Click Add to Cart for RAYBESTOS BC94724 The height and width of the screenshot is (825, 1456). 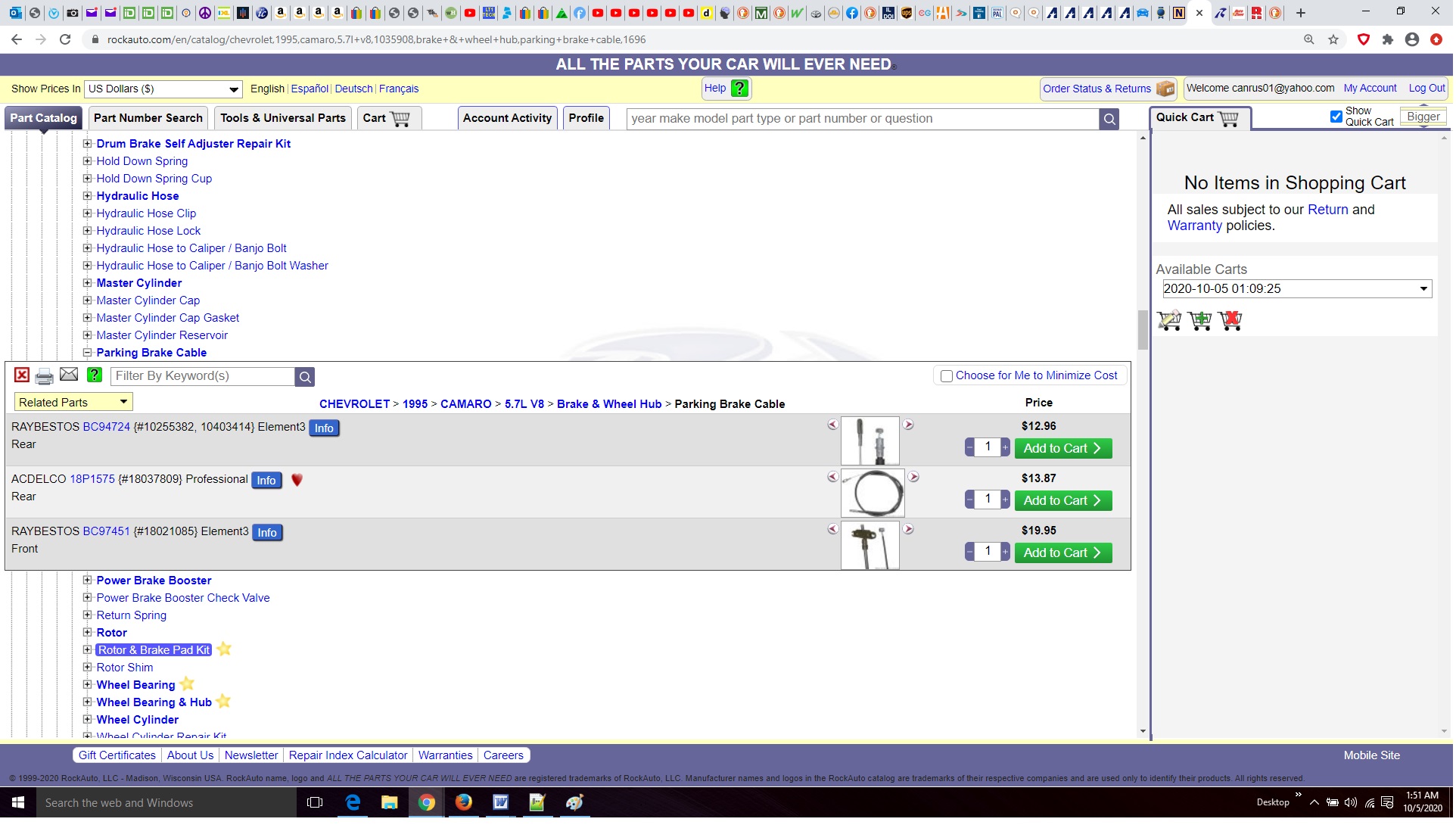1062,447
